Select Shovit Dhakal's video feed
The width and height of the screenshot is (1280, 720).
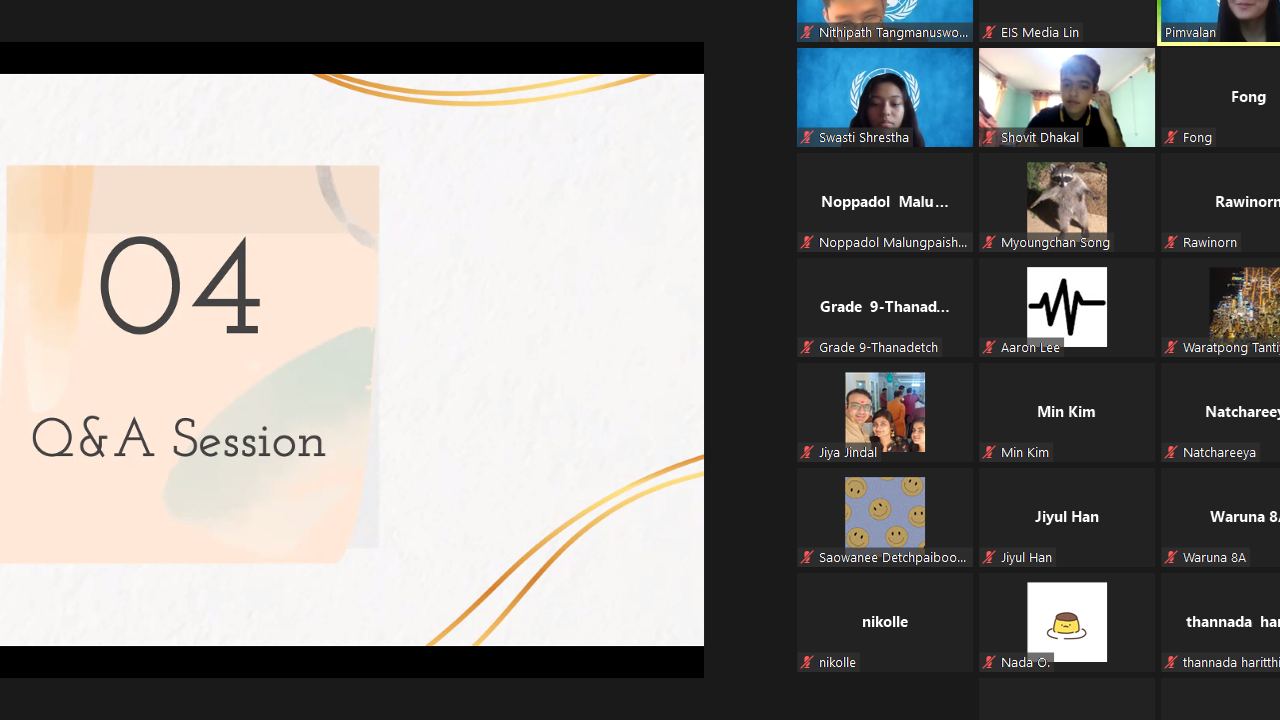1067,97
